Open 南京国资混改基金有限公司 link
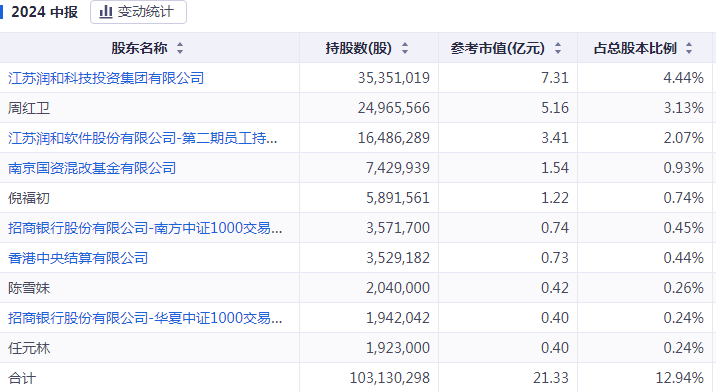The image size is (716, 392). click(x=92, y=168)
